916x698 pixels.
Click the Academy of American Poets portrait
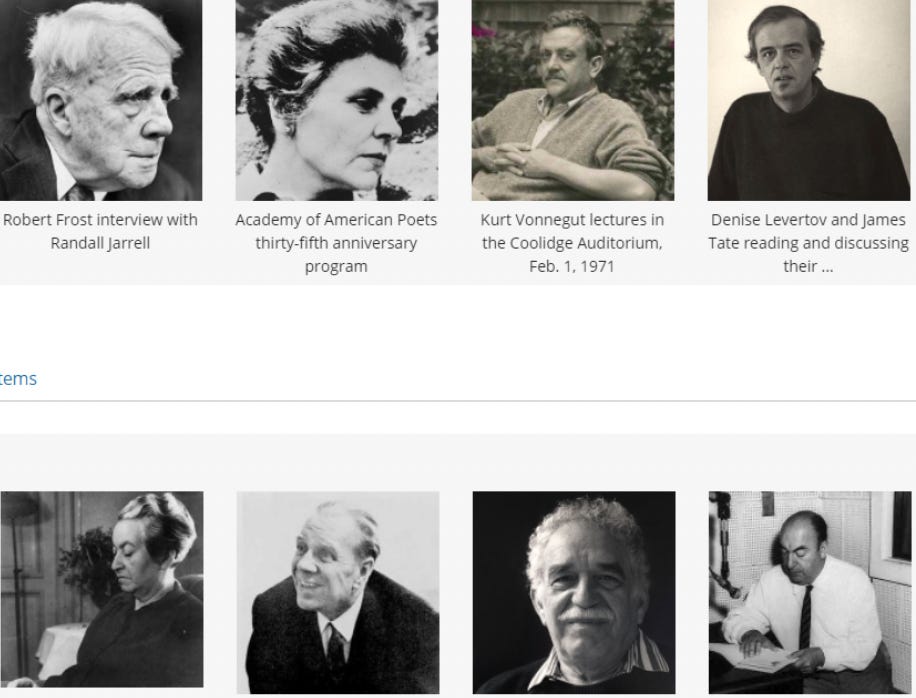click(x=336, y=100)
